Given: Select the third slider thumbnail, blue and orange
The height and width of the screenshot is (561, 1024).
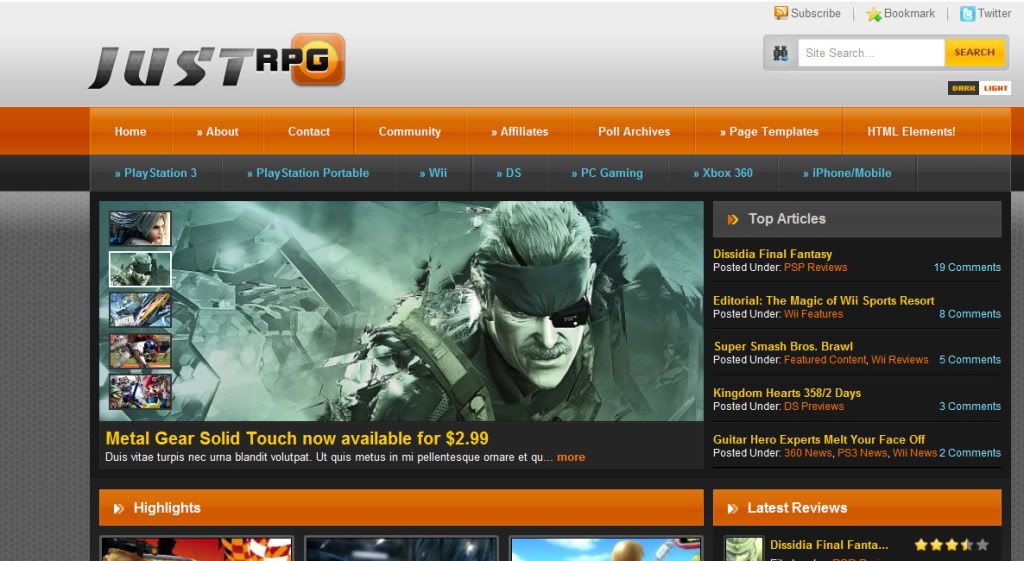Looking at the screenshot, I should tap(140, 310).
